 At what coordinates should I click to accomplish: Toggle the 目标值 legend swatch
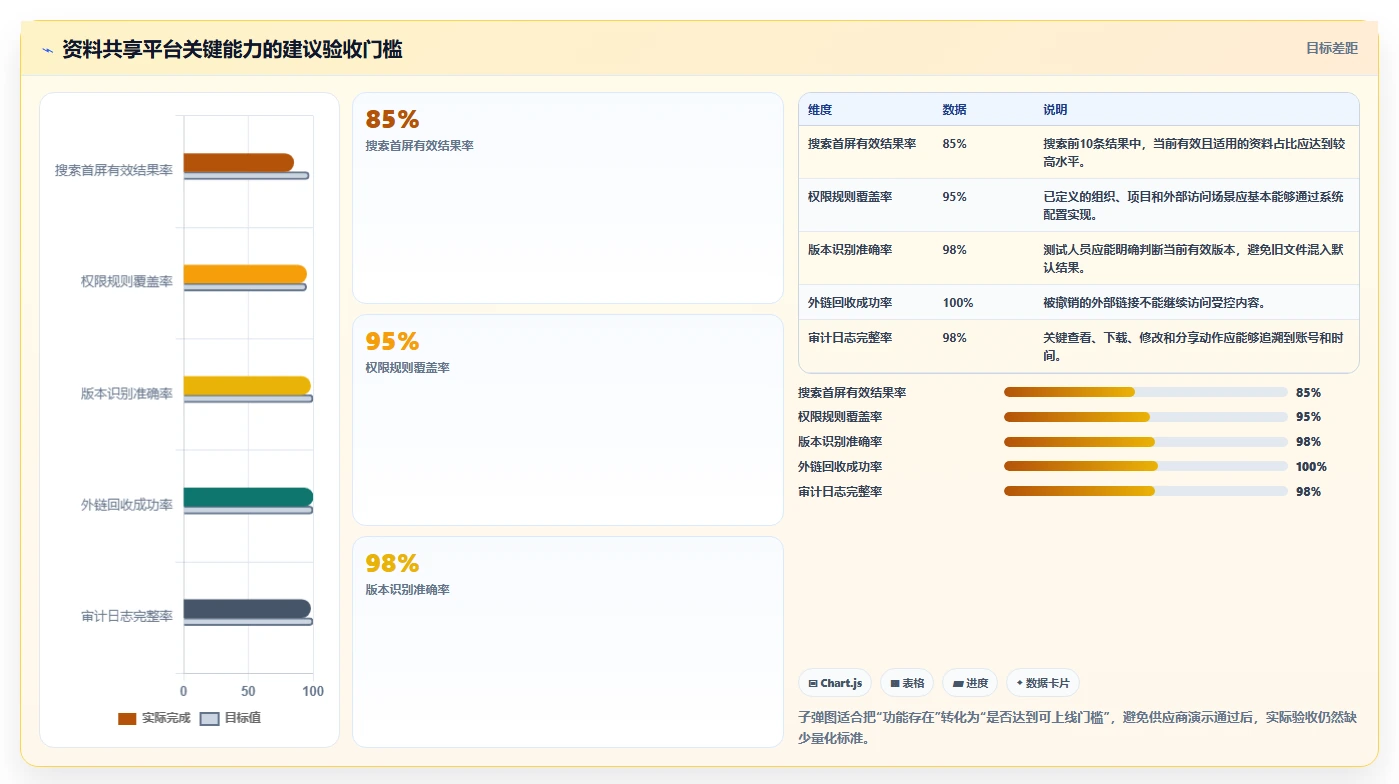(x=209, y=718)
